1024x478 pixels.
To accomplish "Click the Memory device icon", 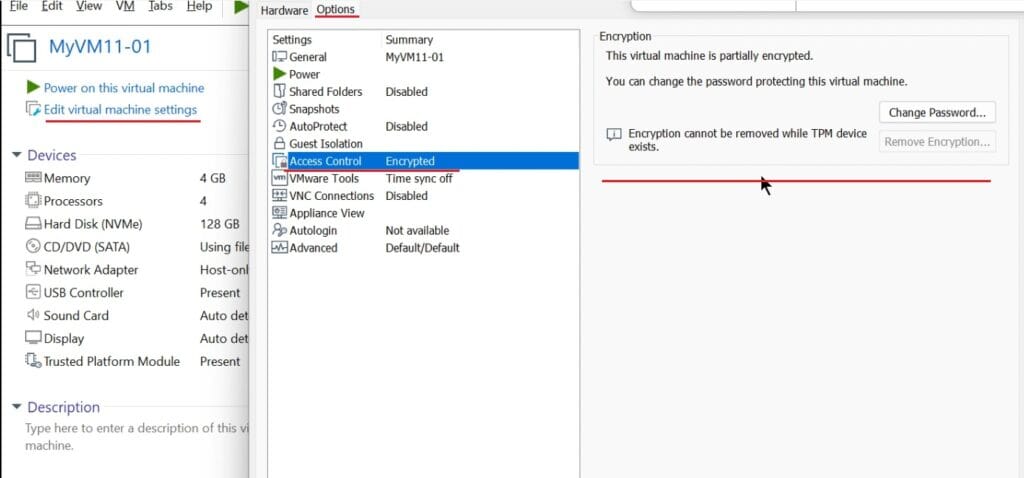I will 33,178.
